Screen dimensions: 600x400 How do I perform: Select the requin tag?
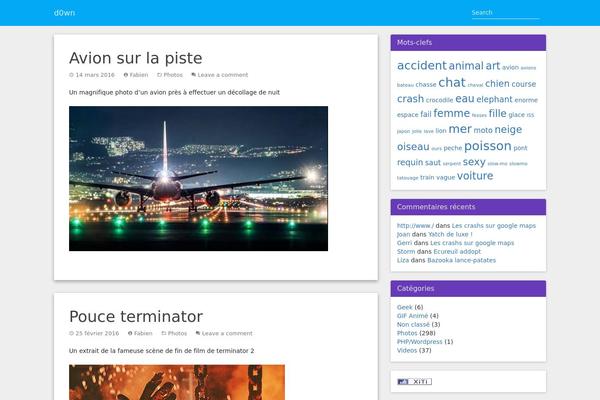pos(410,162)
